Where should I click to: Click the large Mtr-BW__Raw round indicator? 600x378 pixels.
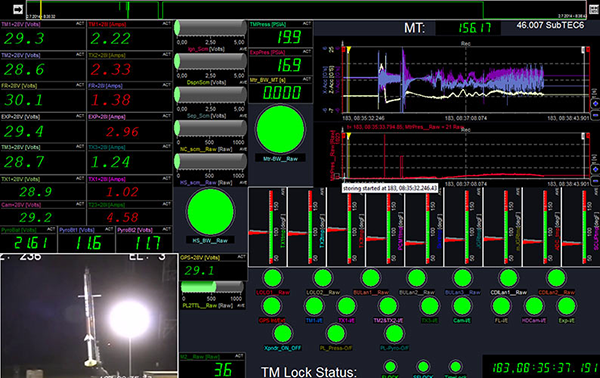[280, 130]
